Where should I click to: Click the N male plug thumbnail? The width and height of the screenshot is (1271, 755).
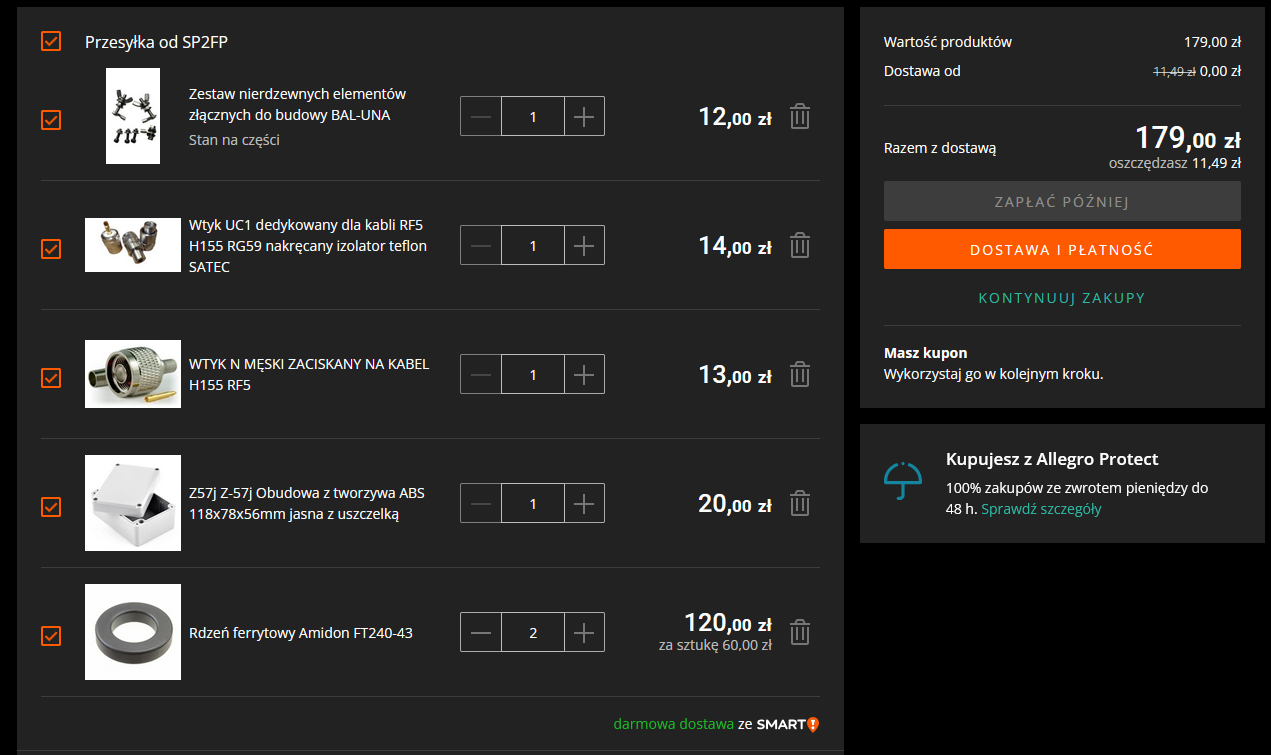(133, 374)
